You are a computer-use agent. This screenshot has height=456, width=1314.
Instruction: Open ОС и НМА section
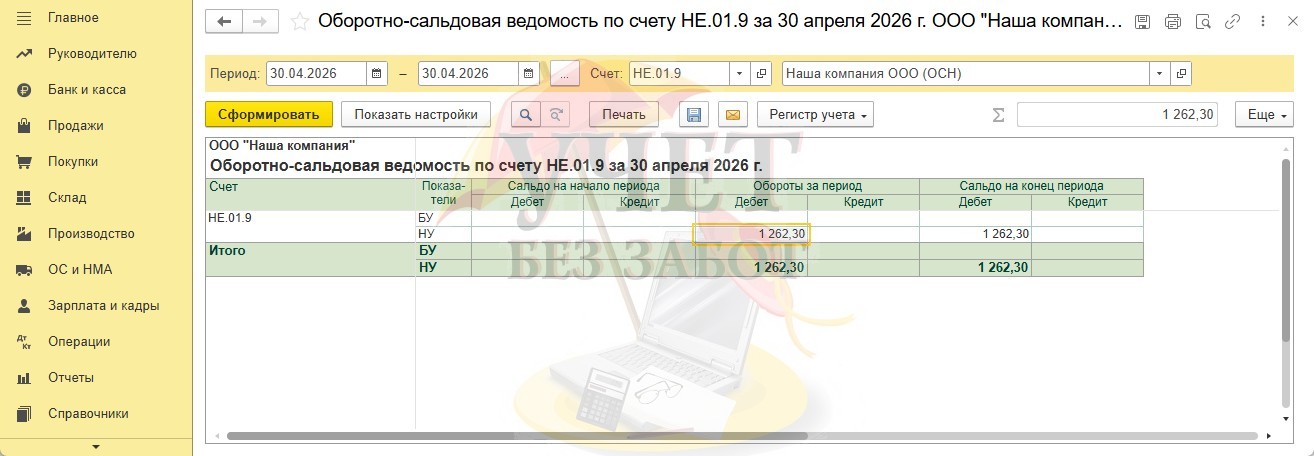click(80, 270)
